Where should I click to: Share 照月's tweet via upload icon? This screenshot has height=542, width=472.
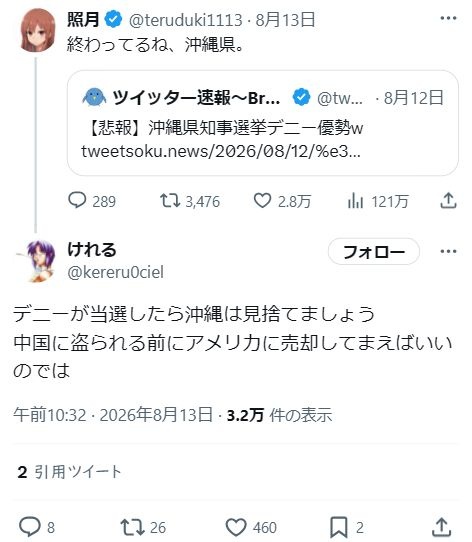pyautogui.click(x=448, y=200)
